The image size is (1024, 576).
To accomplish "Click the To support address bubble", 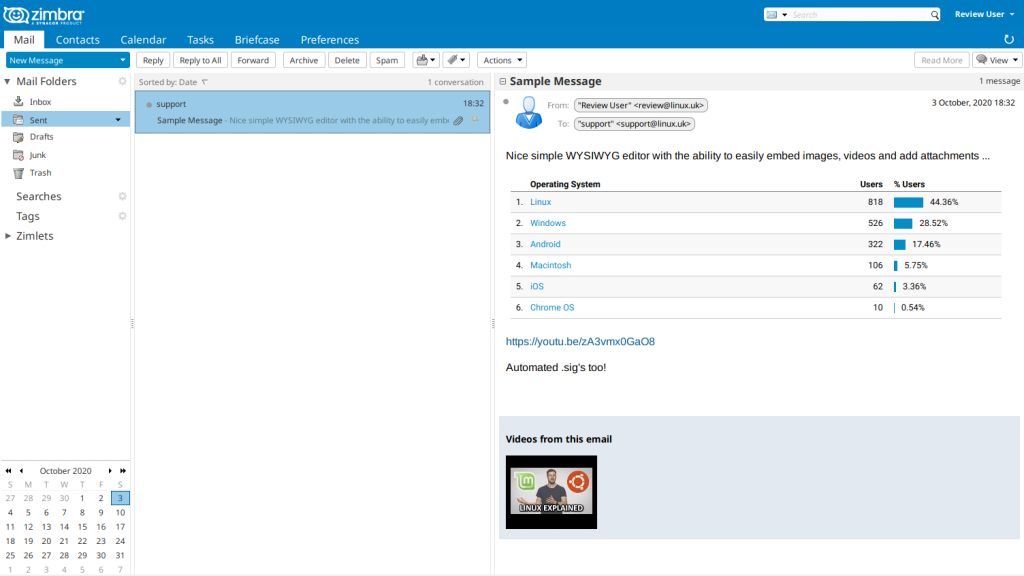I will [634, 123].
